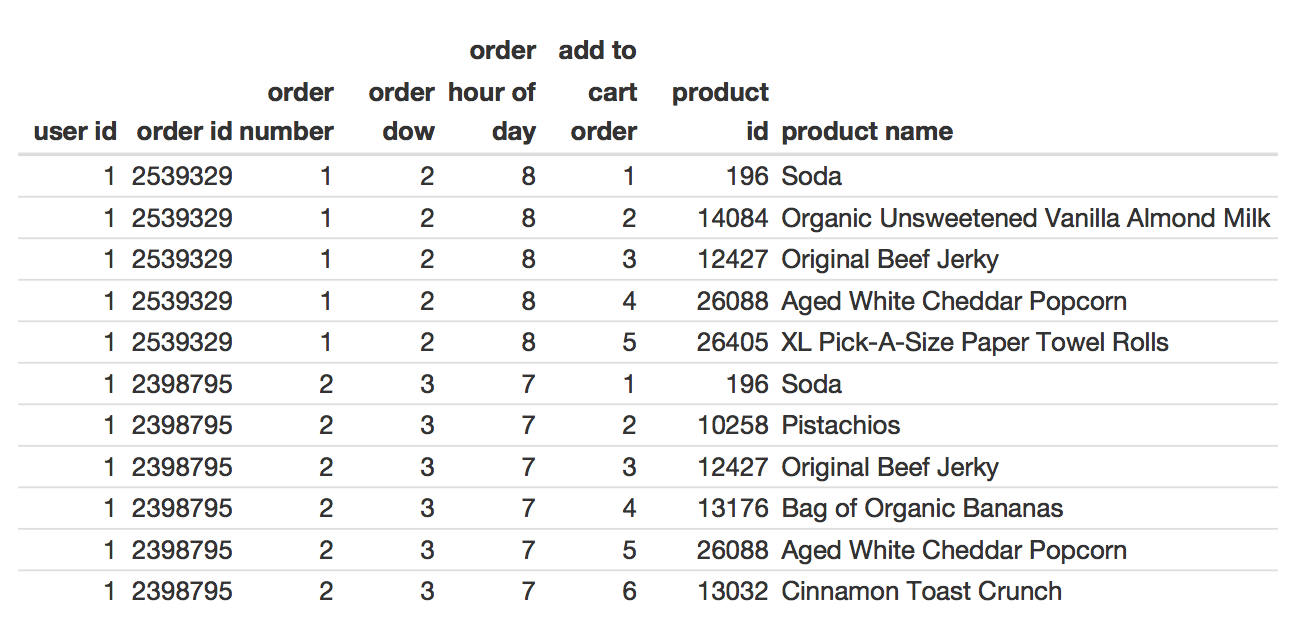Select the 'add to cart order' header
1312x637 pixels.
[x=598, y=91]
